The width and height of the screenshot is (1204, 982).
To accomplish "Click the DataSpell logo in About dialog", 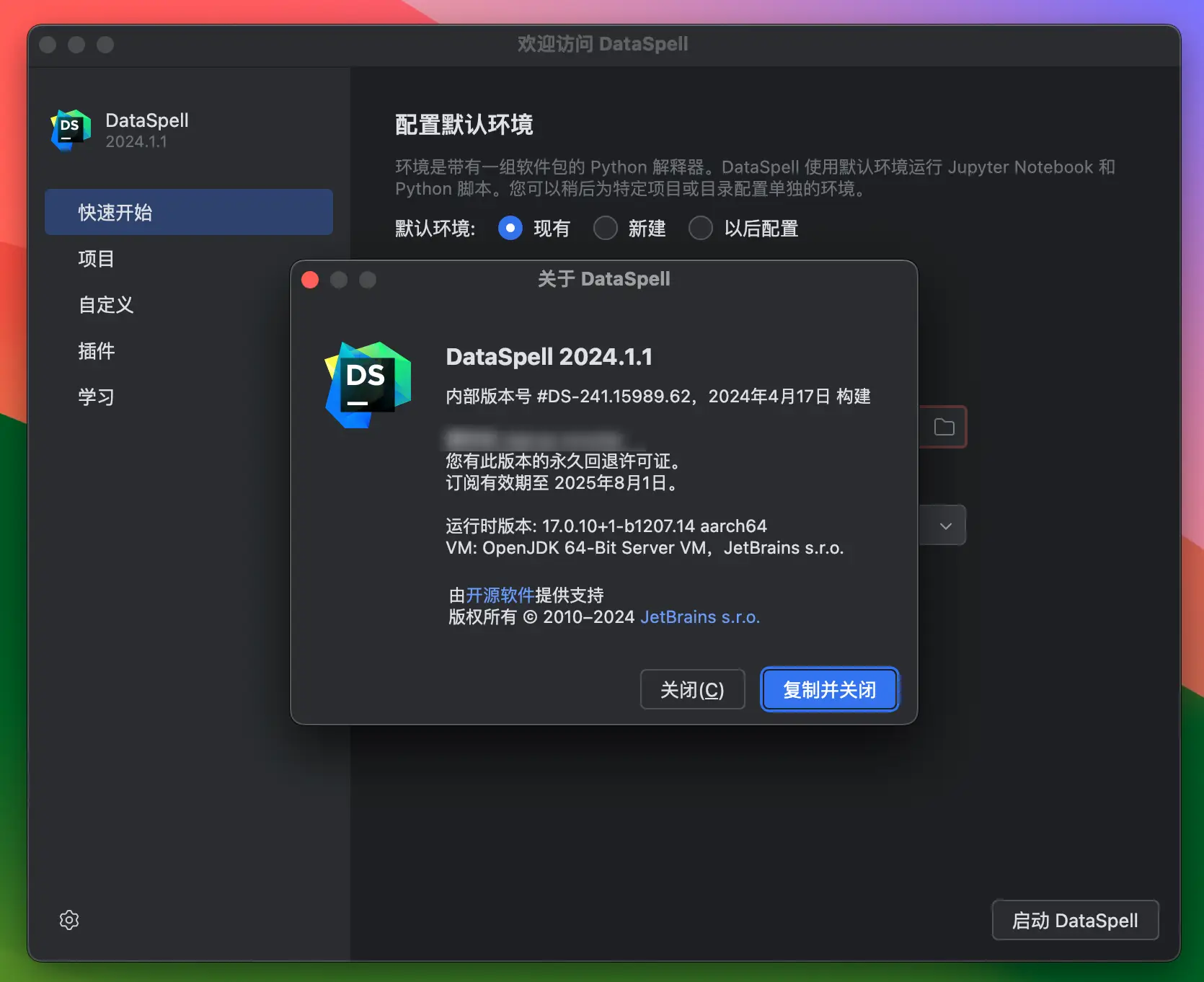I will point(368,384).
